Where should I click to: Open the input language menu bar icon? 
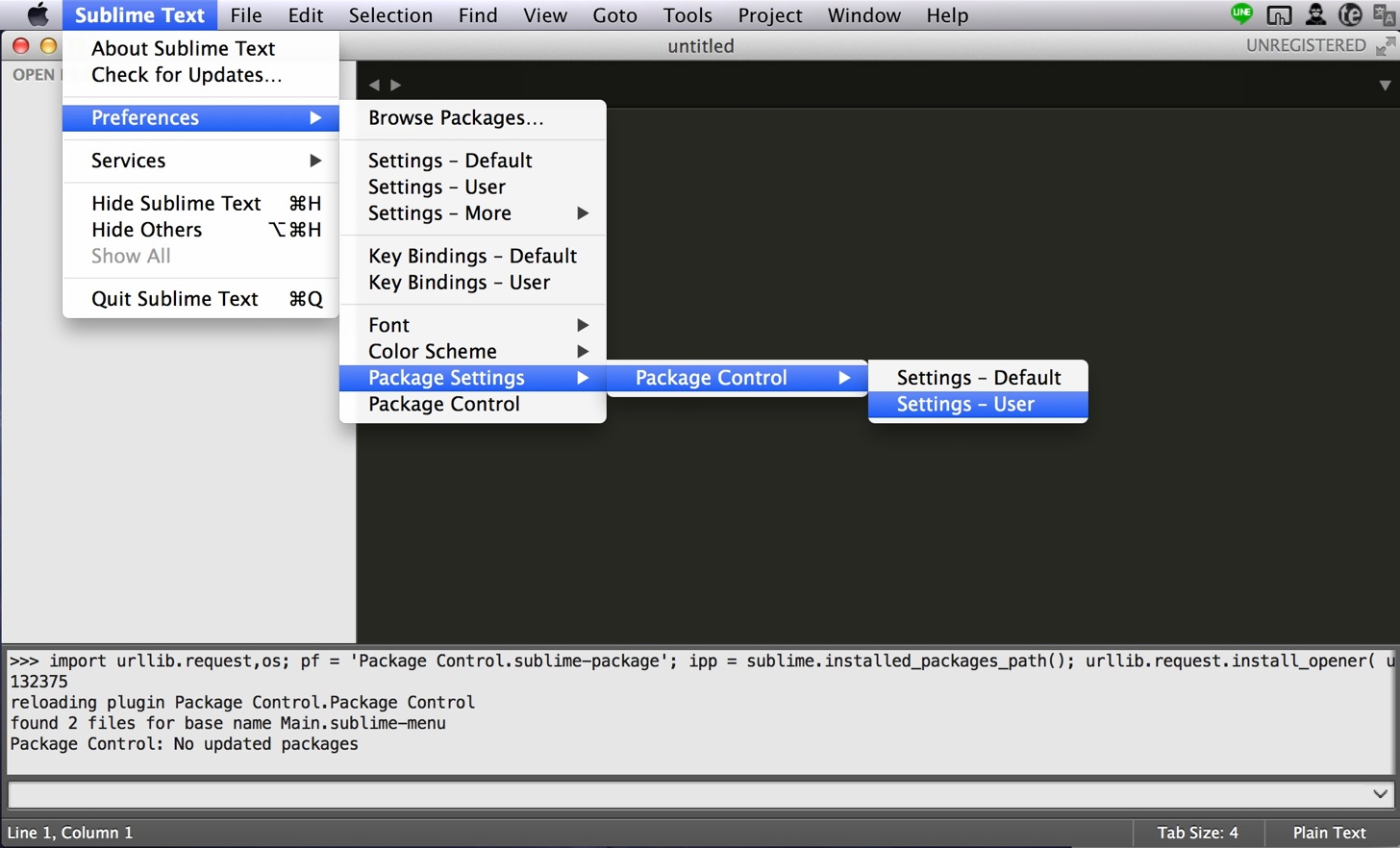click(1384, 14)
